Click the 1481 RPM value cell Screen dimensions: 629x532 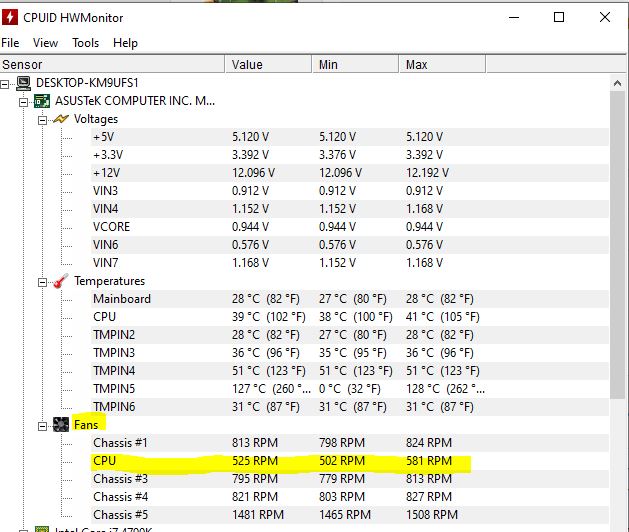(258, 515)
